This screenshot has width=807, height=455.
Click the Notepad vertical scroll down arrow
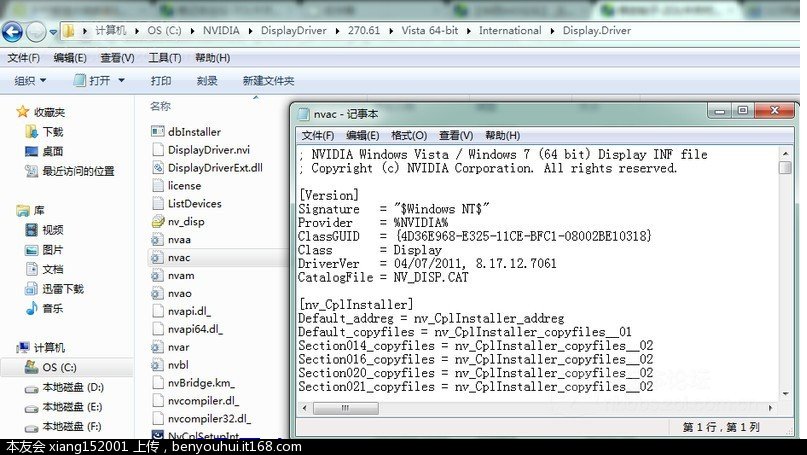785,394
